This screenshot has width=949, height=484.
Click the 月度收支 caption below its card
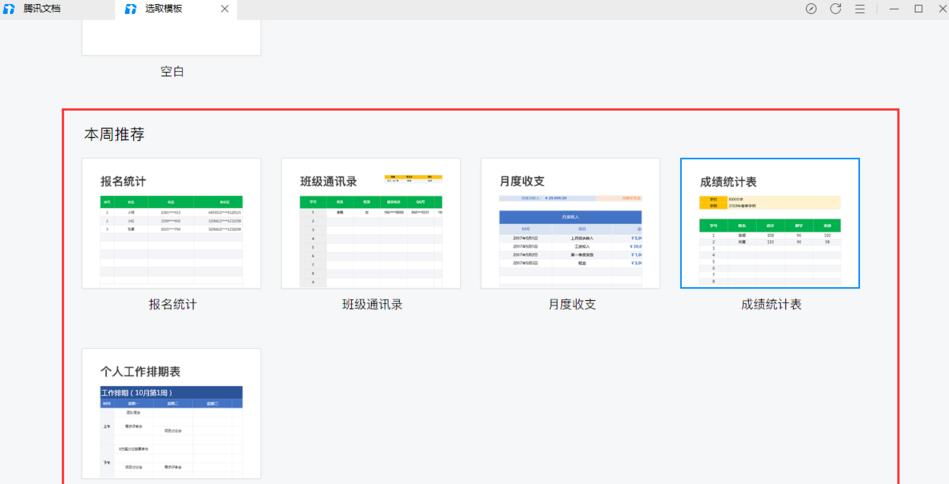572,304
